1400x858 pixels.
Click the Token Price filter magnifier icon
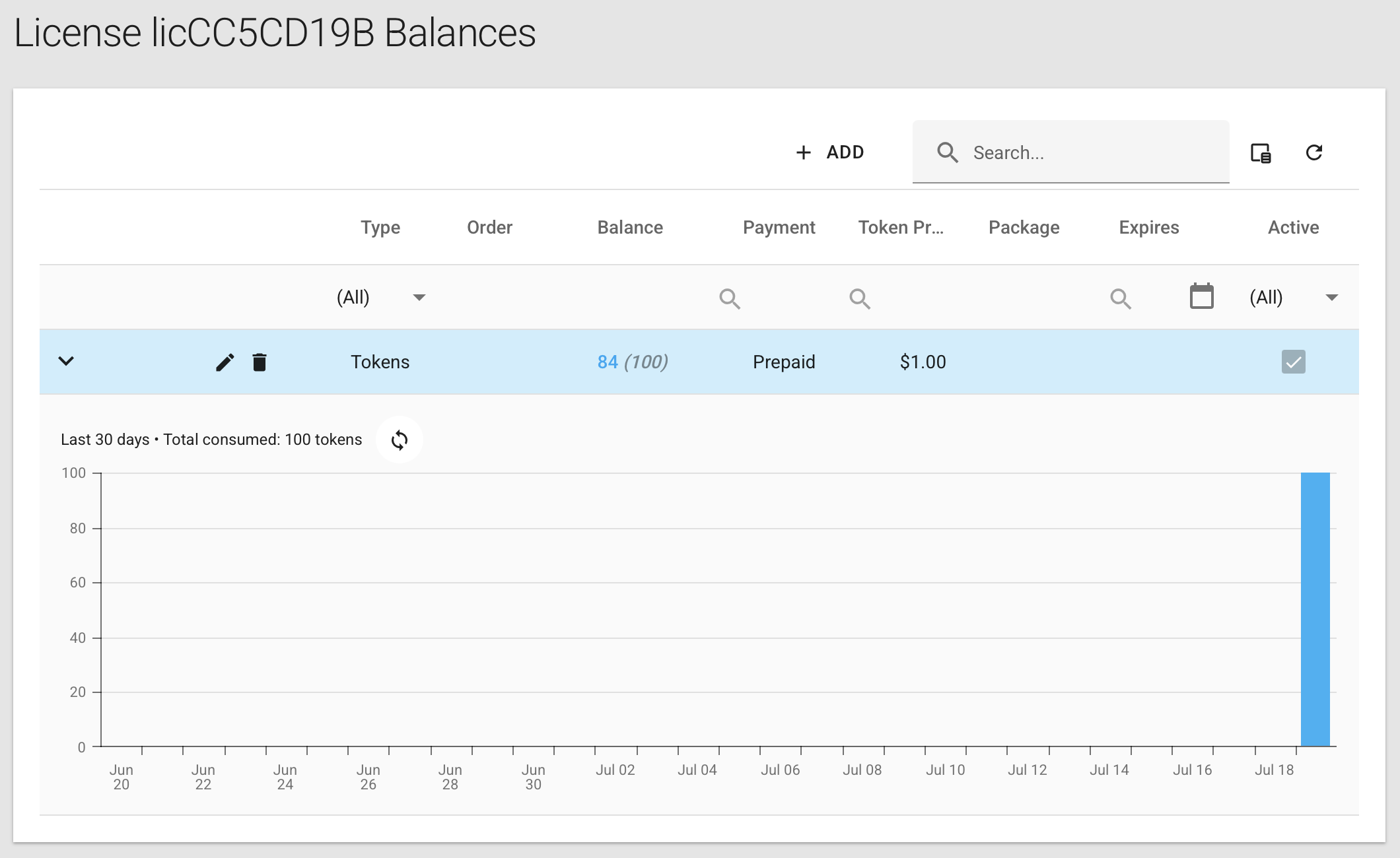pos(859,298)
